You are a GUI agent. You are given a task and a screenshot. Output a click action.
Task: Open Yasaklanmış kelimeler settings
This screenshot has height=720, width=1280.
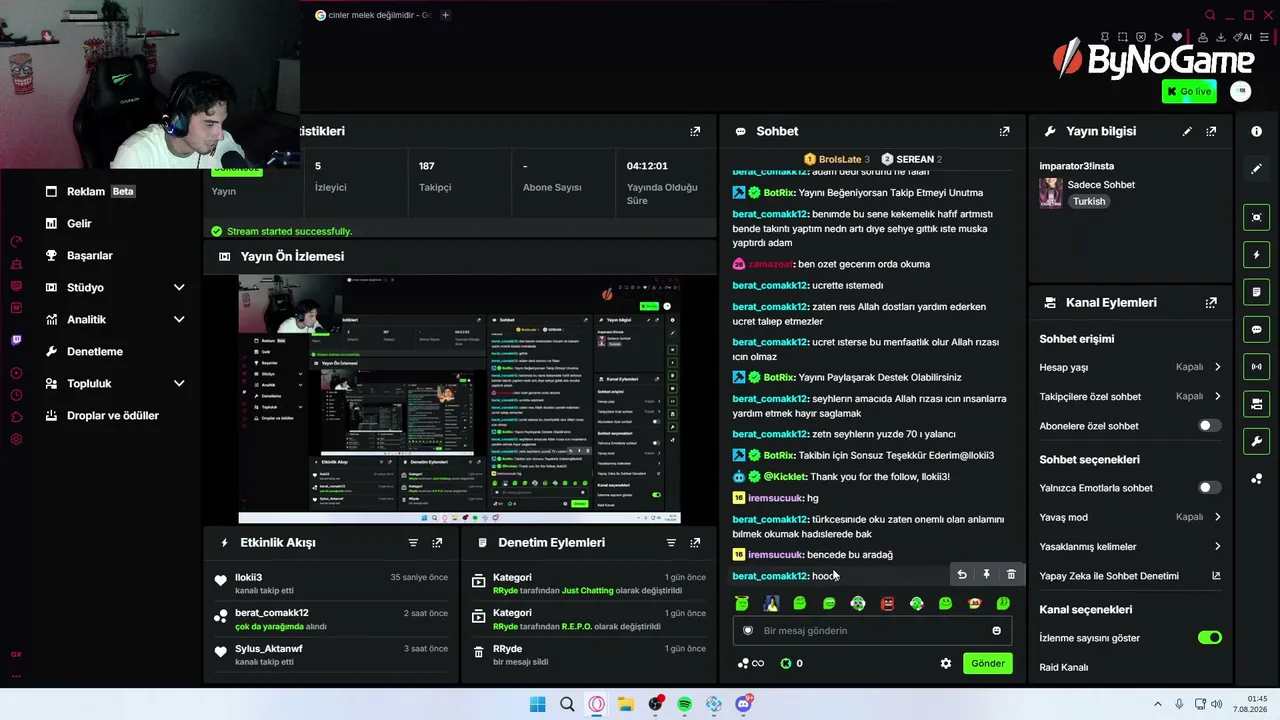[x=1130, y=546]
